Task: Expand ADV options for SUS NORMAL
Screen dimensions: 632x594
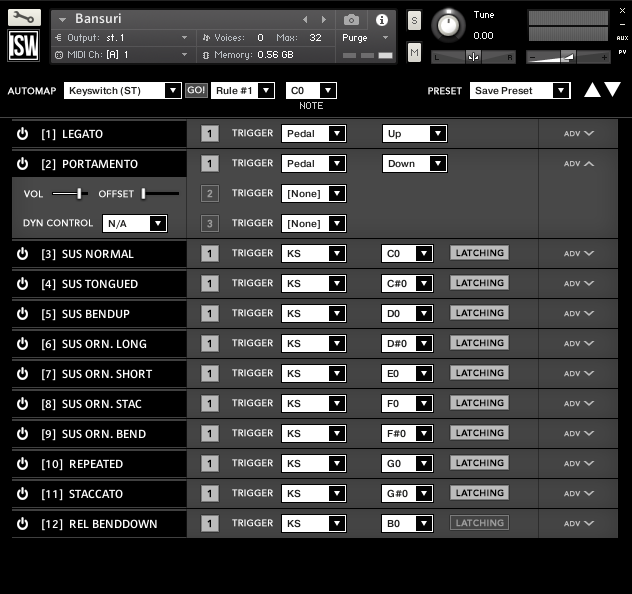Action: point(578,253)
